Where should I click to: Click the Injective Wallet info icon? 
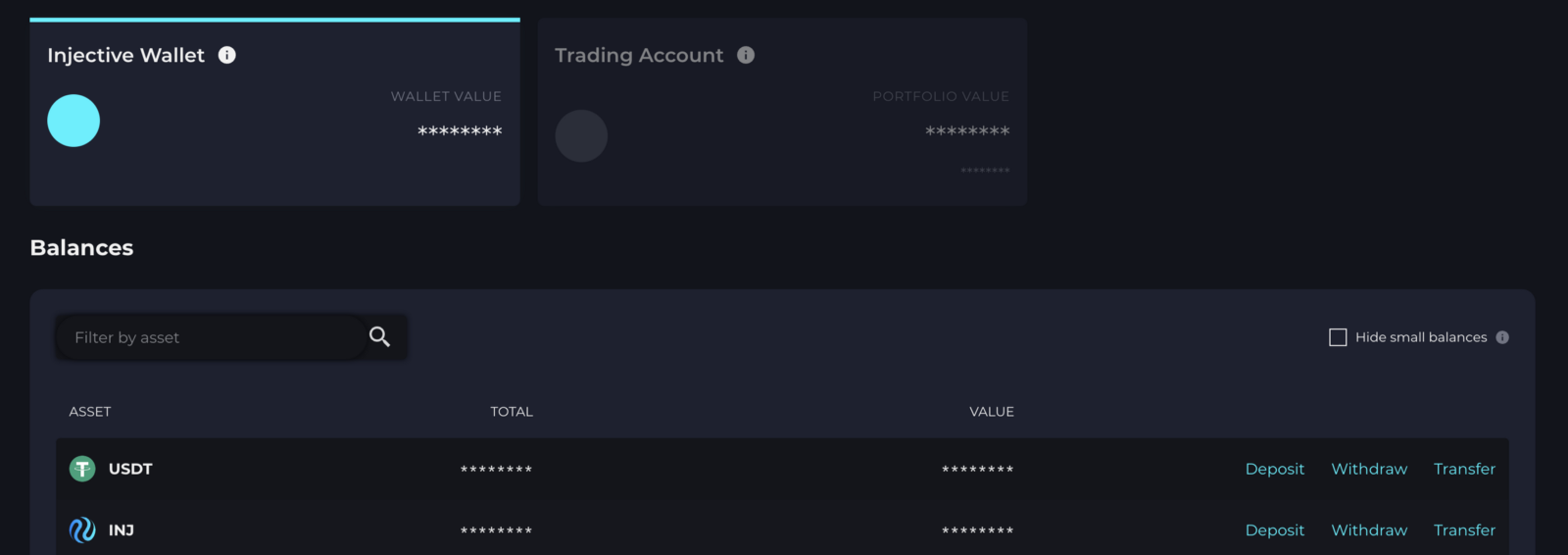(x=226, y=55)
